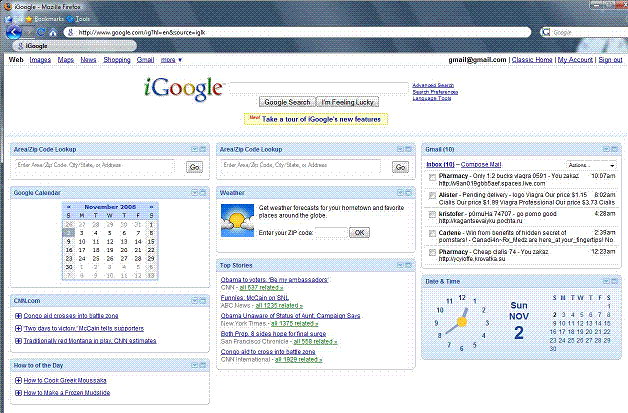Reload the page with the refresh icon
628x413 pixels.
pos(40,32)
